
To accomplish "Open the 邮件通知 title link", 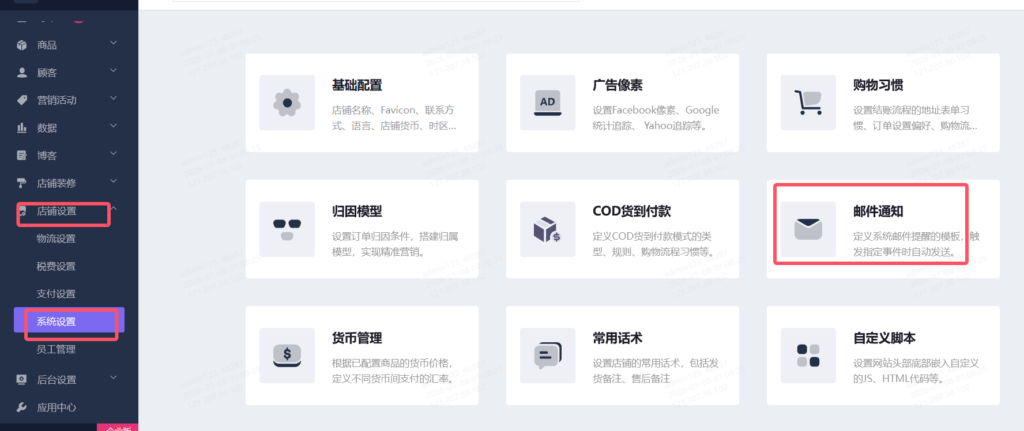I will pos(881,211).
